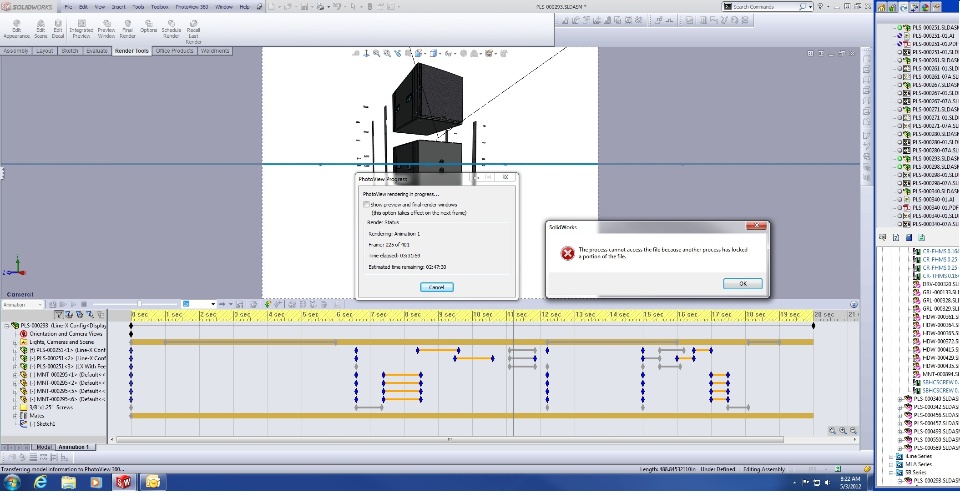The height and width of the screenshot is (498, 960).
Task: Select Orientation and Camera Views tree item
Action: (66, 334)
